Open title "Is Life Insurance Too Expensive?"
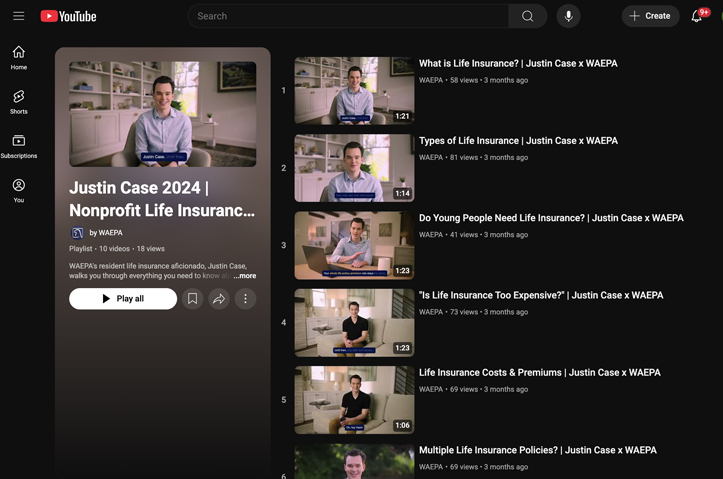723x479 pixels. [541, 296]
